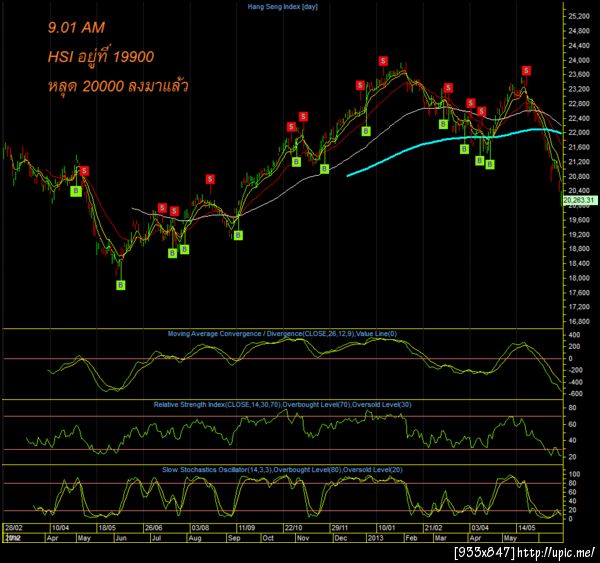Click the 18/05 date label
The image size is (600, 563).
pyautogui.click(x=107, y=528)
